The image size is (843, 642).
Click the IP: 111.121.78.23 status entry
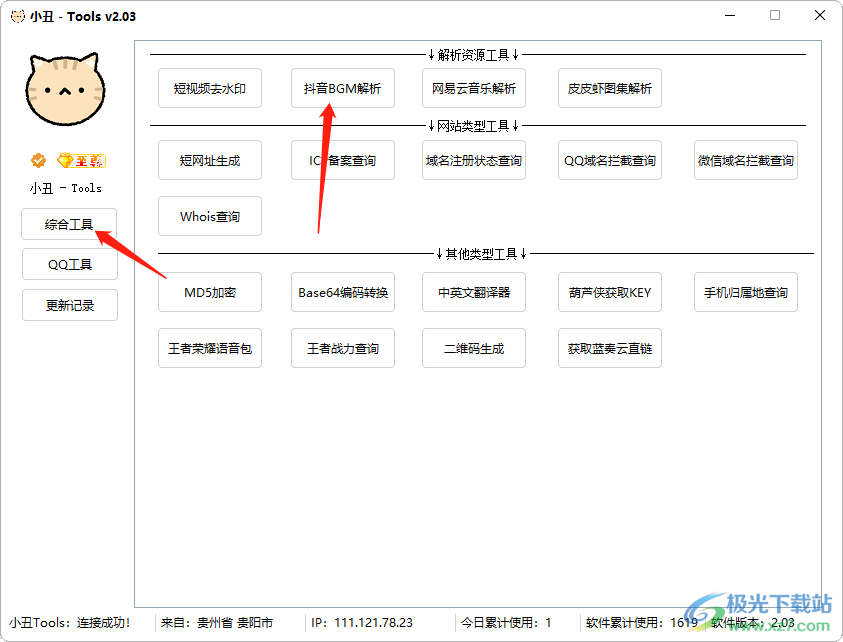[362, 623]
